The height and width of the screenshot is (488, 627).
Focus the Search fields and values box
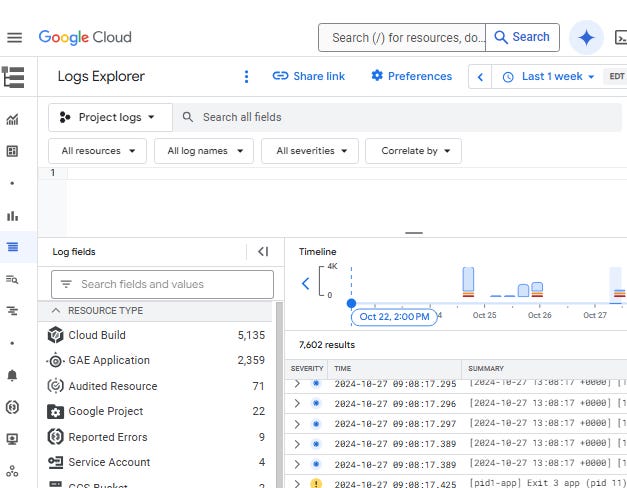162,284
